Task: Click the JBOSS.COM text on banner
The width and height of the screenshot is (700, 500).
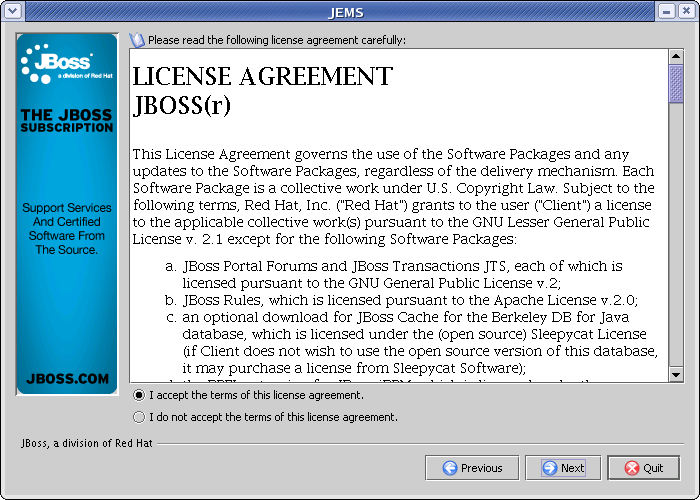Action: 67,379
